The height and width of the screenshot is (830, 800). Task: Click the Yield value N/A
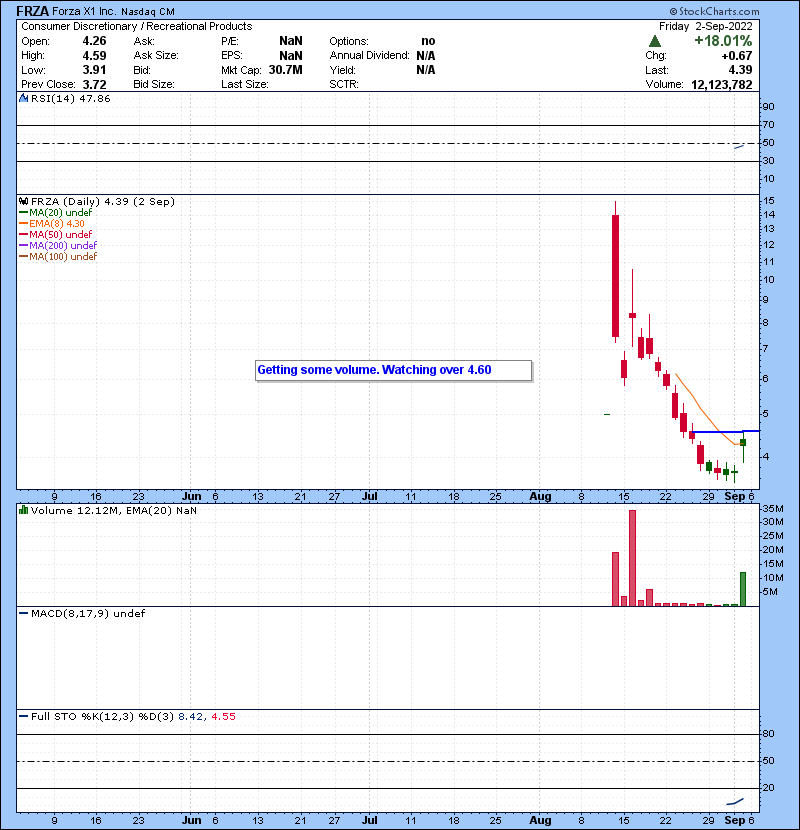pos(426,70)
